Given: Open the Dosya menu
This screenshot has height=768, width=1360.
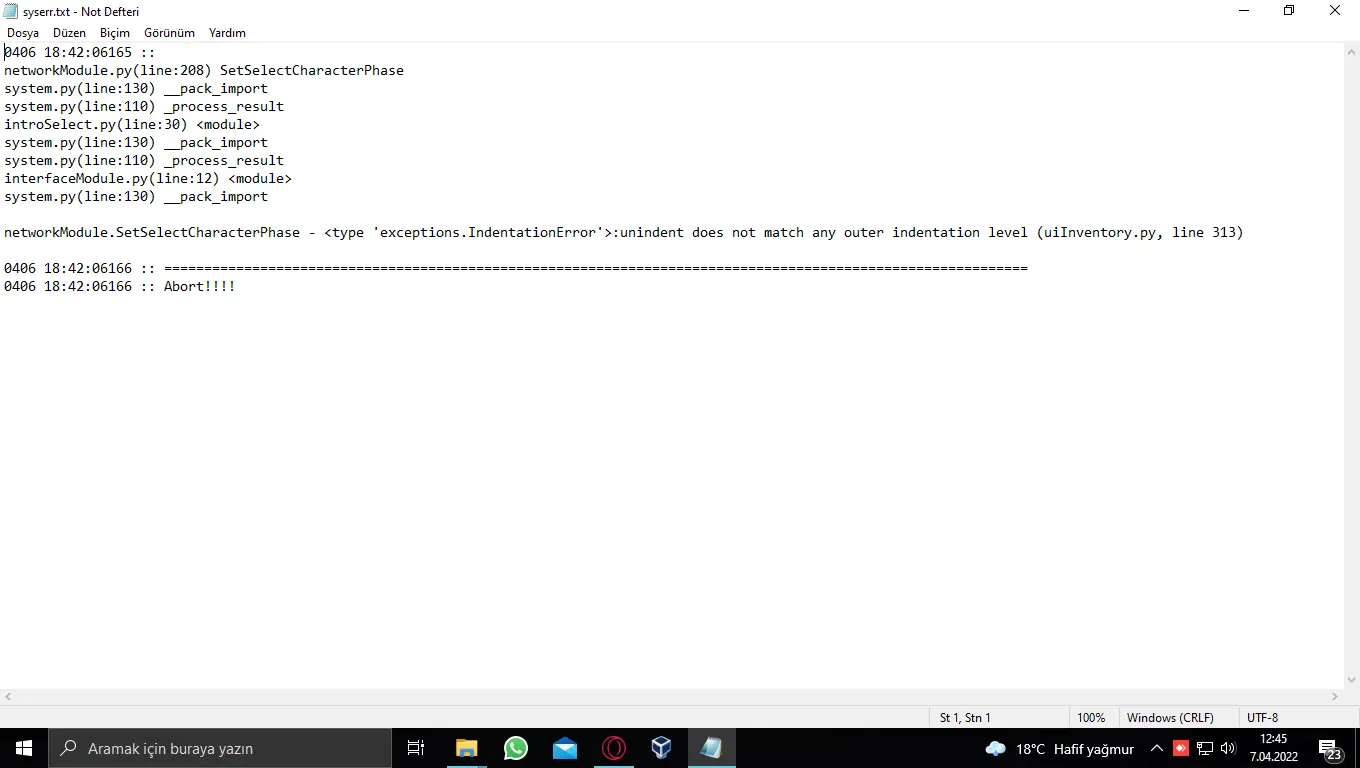Looking at the screenshot, I should click(x=22, y=32).
